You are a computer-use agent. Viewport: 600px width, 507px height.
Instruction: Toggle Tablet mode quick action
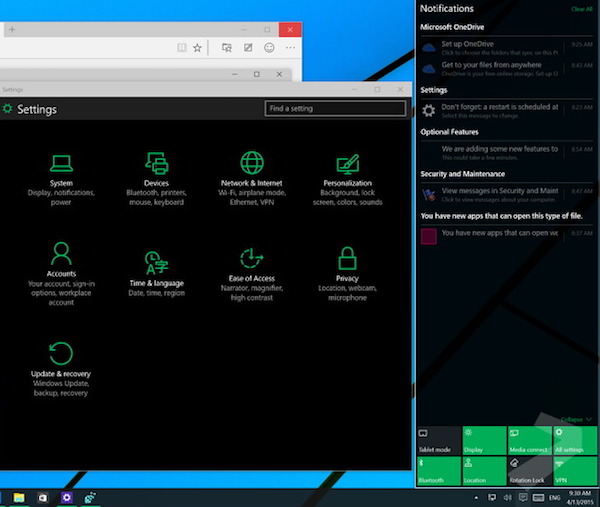coord(439,440)
